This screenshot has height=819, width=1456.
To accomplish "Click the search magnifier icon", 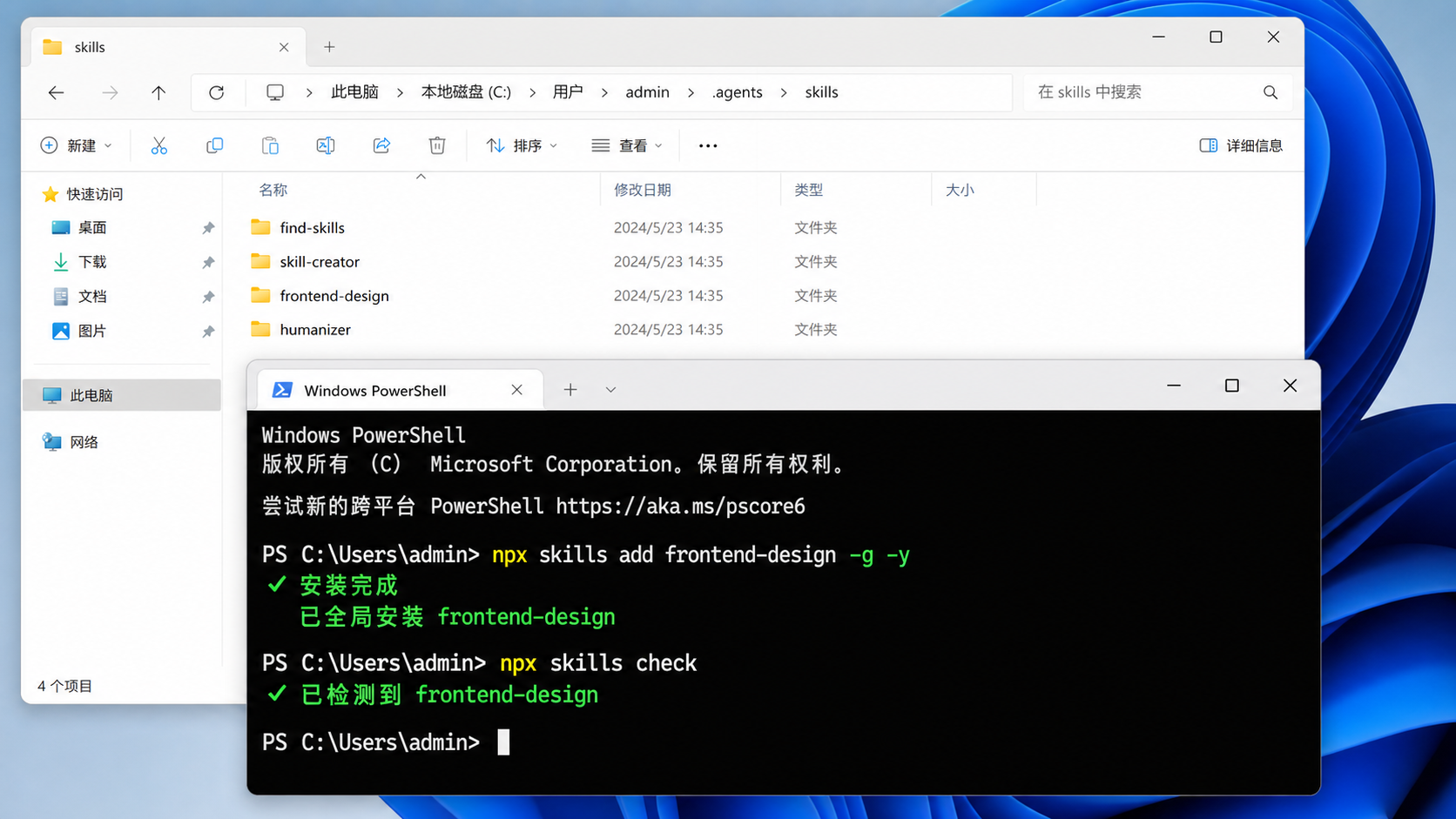I will (1271, 92).
